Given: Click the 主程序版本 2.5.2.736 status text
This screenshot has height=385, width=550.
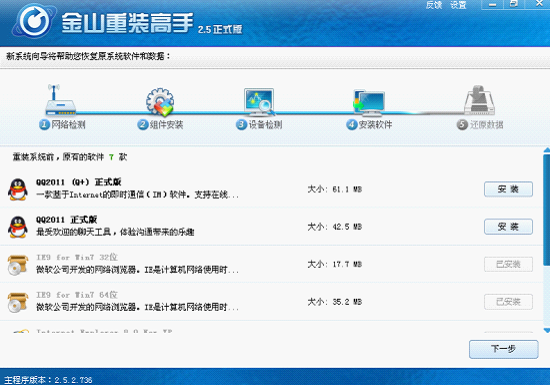Looking at the screenshot, I should (x=48, y=380).
